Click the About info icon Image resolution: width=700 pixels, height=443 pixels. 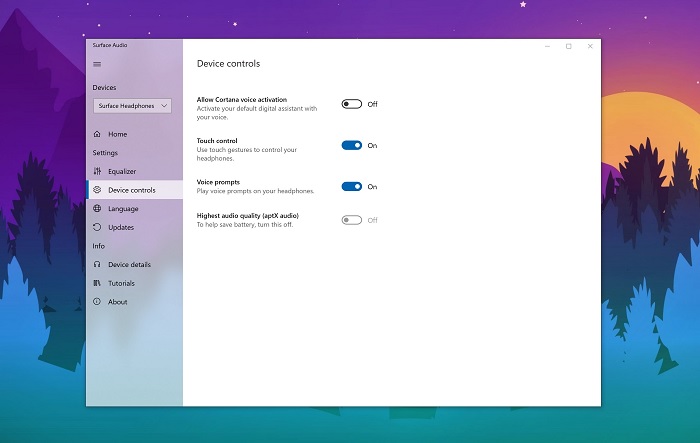tap(97, 302)
